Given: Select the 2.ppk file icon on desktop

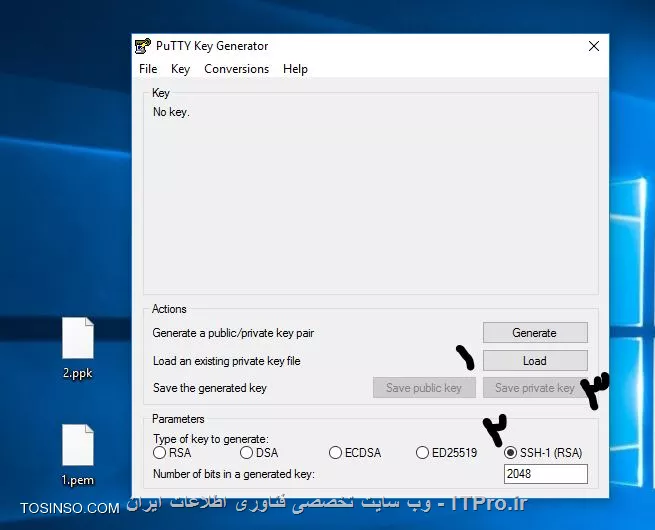Looking at the screenshot, I should point(78,338).
